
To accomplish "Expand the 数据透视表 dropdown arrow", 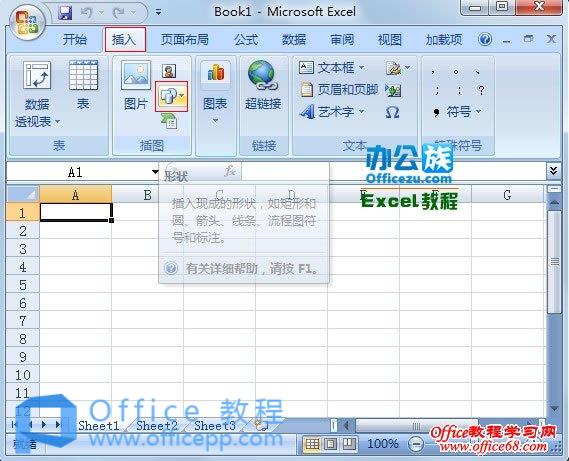I will [x=57, y=122].
